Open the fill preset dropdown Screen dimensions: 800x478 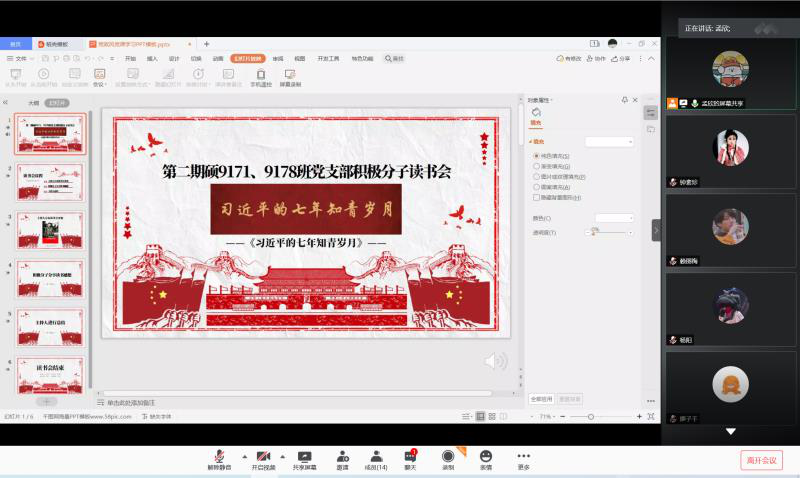[x=609, y=142]
